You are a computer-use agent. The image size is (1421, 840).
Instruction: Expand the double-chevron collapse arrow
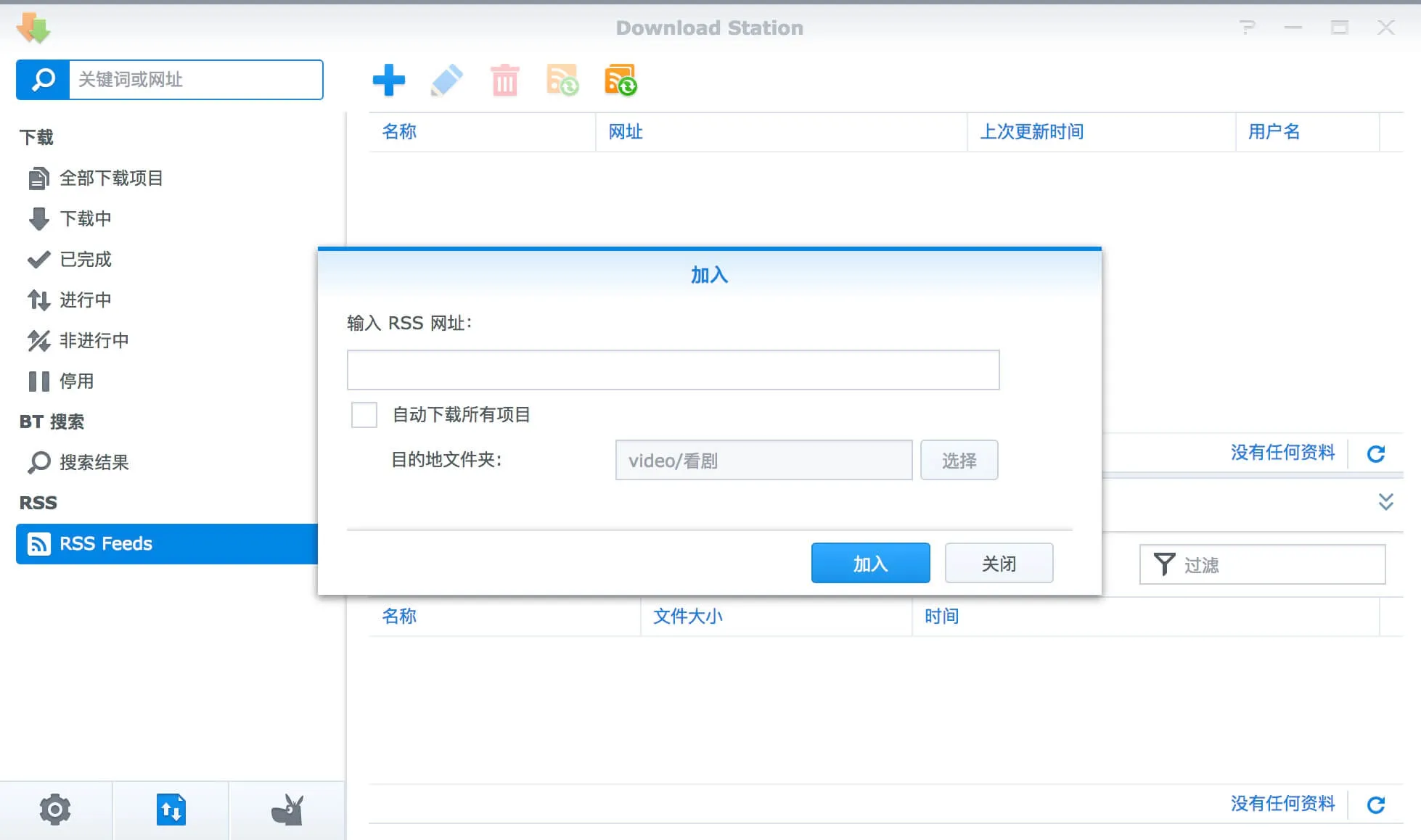click(1385, 502)
